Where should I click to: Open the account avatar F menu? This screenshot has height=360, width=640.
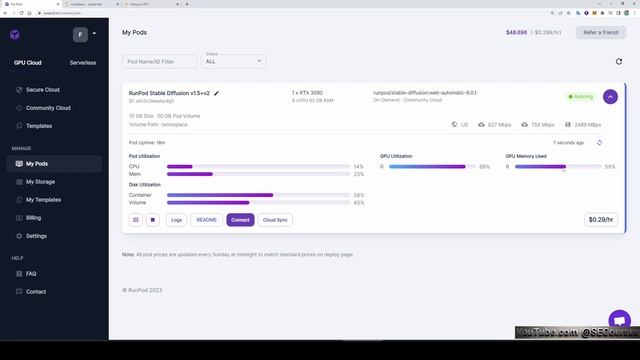point(80,35)
